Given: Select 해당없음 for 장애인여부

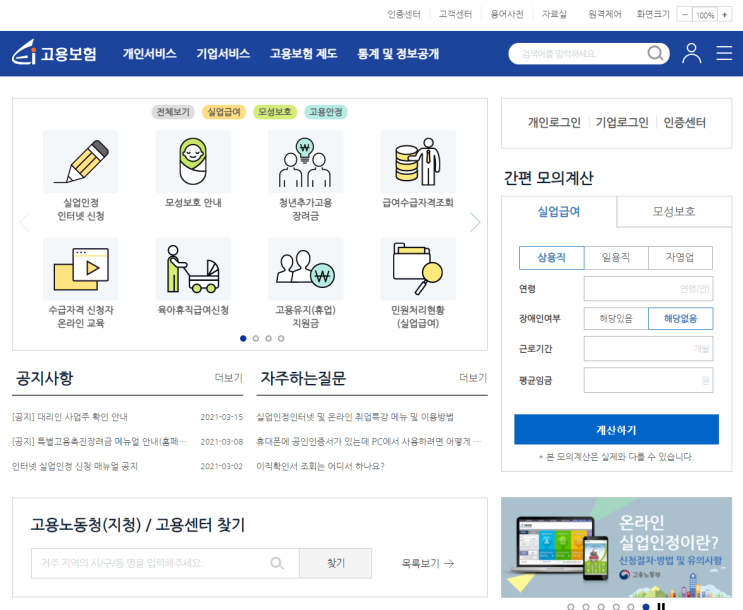Looking at the screenshot, I should coord(680,319).
